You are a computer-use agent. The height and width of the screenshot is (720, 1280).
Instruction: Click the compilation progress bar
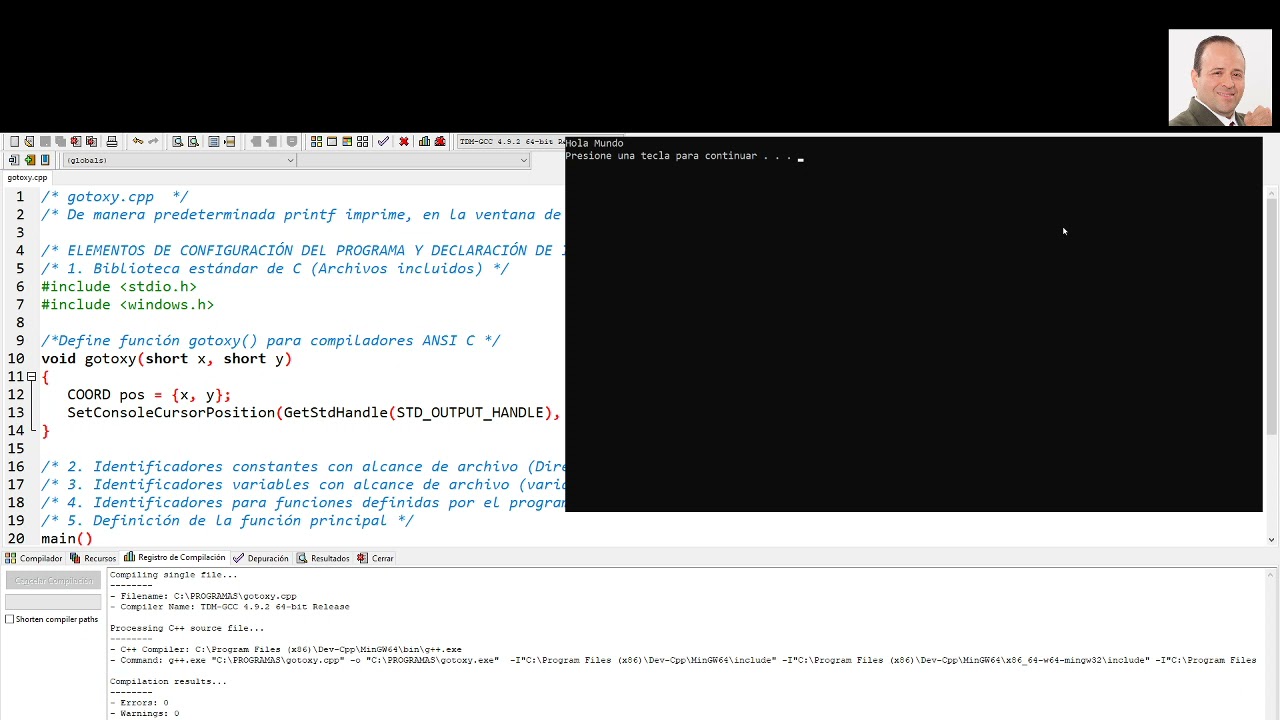tap(53, 601)
